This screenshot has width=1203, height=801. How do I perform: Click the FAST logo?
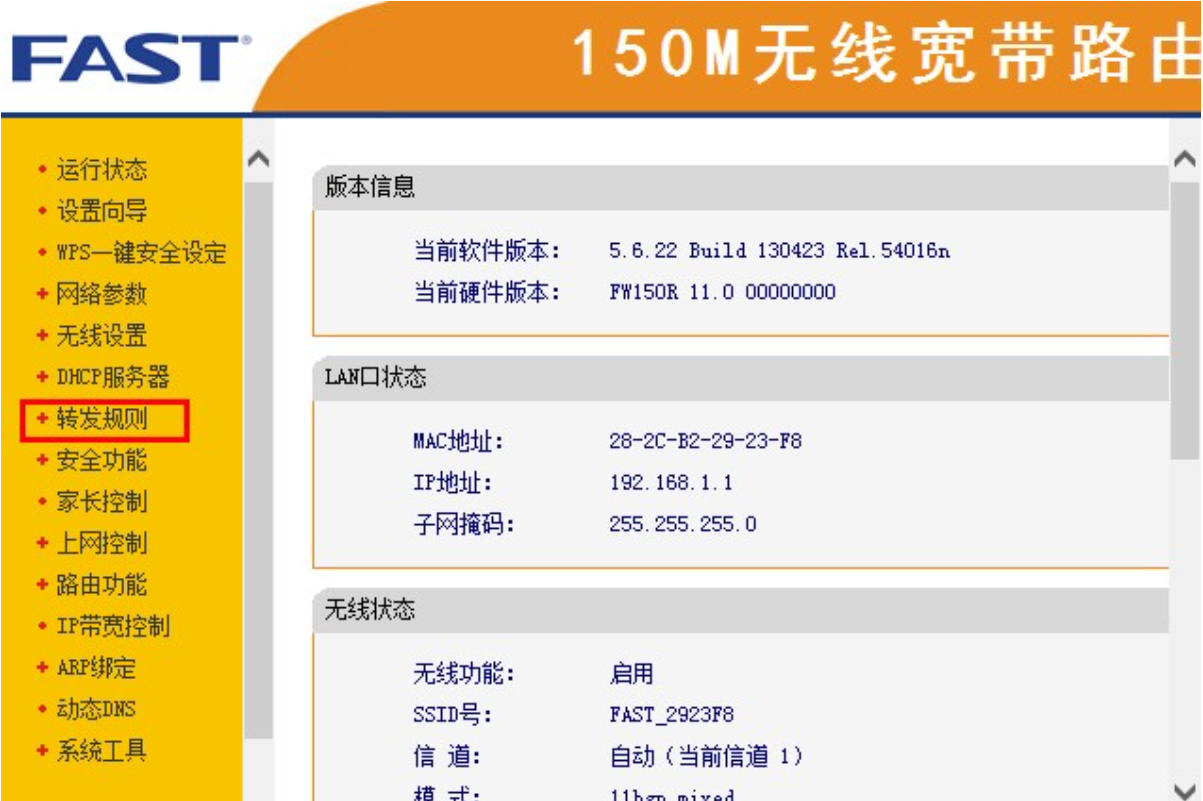[132, 58]
